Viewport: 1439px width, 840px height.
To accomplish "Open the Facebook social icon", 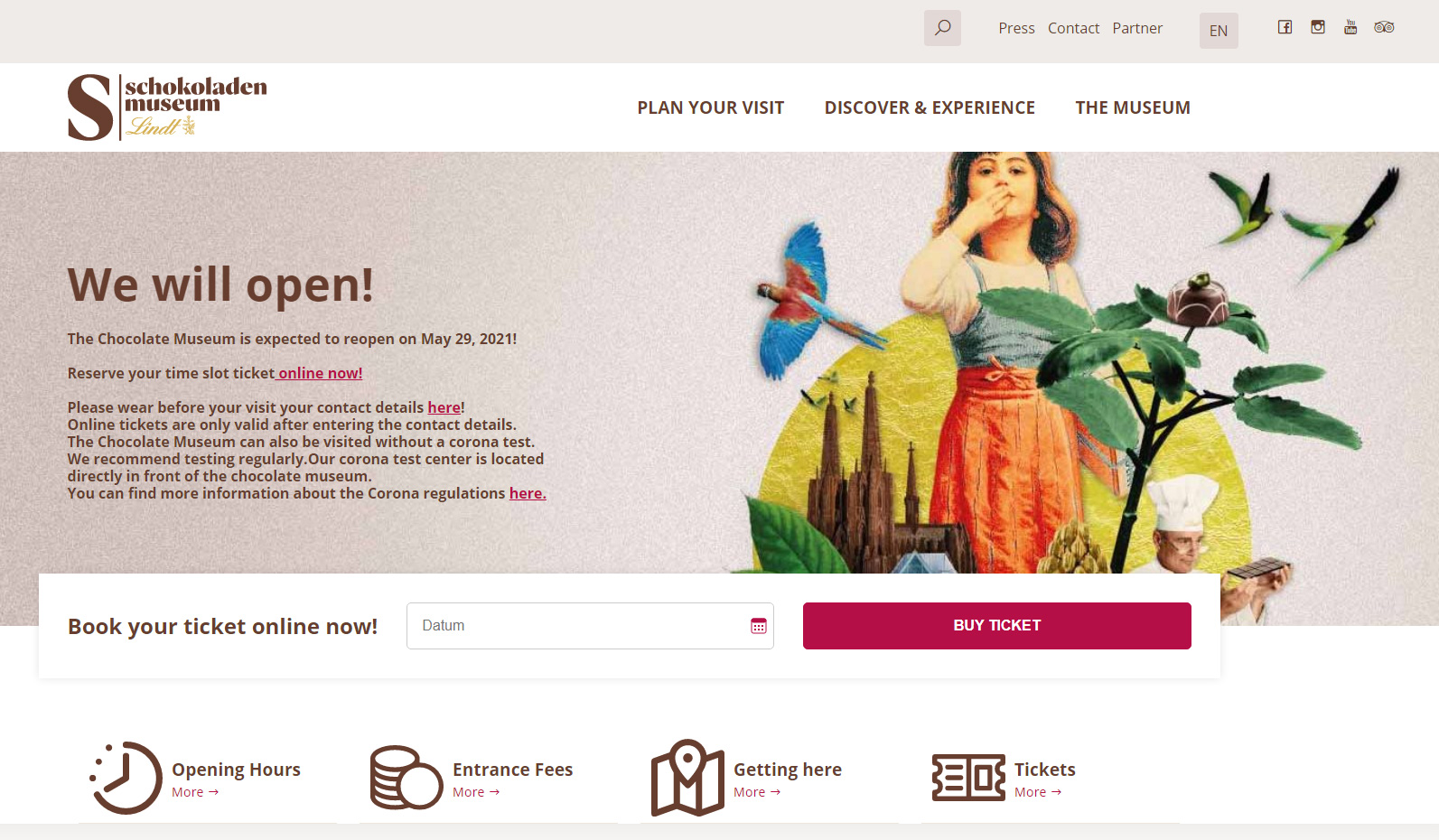I will [x=1285, y=27].
